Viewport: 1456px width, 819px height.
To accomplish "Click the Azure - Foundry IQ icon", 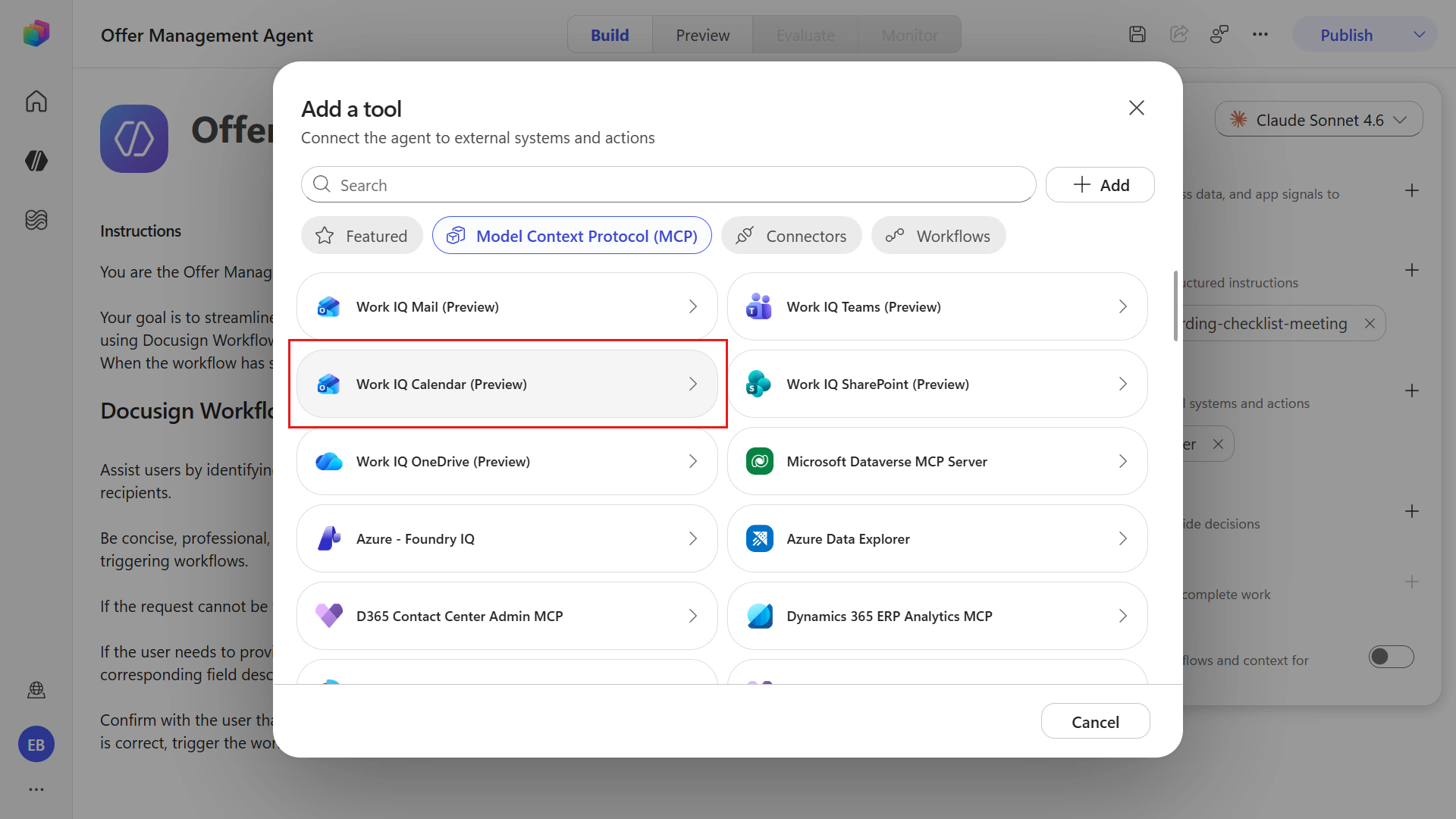I will click(x=329, y=538).
